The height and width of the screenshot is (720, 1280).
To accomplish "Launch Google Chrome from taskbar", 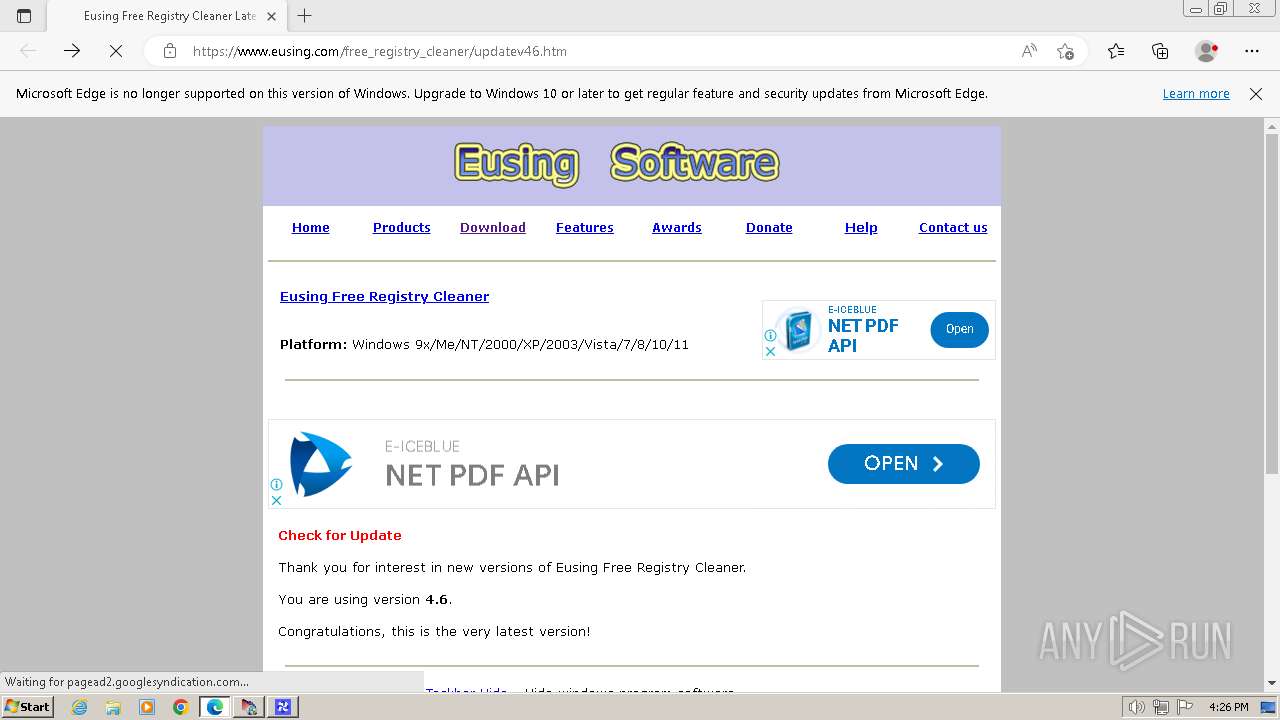I will pyautogui.click(x=181, y=707).
